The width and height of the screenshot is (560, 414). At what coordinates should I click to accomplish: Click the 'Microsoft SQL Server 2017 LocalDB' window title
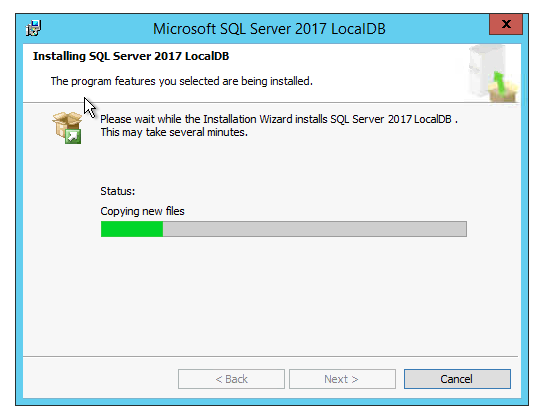coord(269,29)
